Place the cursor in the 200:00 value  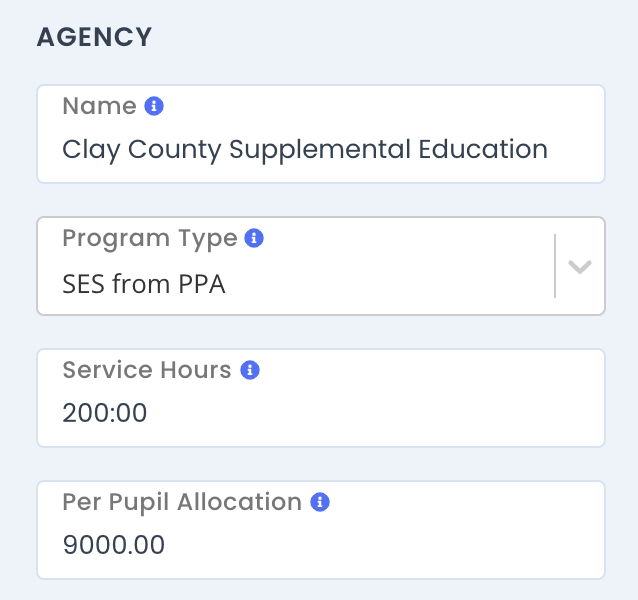[x=105, y=413]
